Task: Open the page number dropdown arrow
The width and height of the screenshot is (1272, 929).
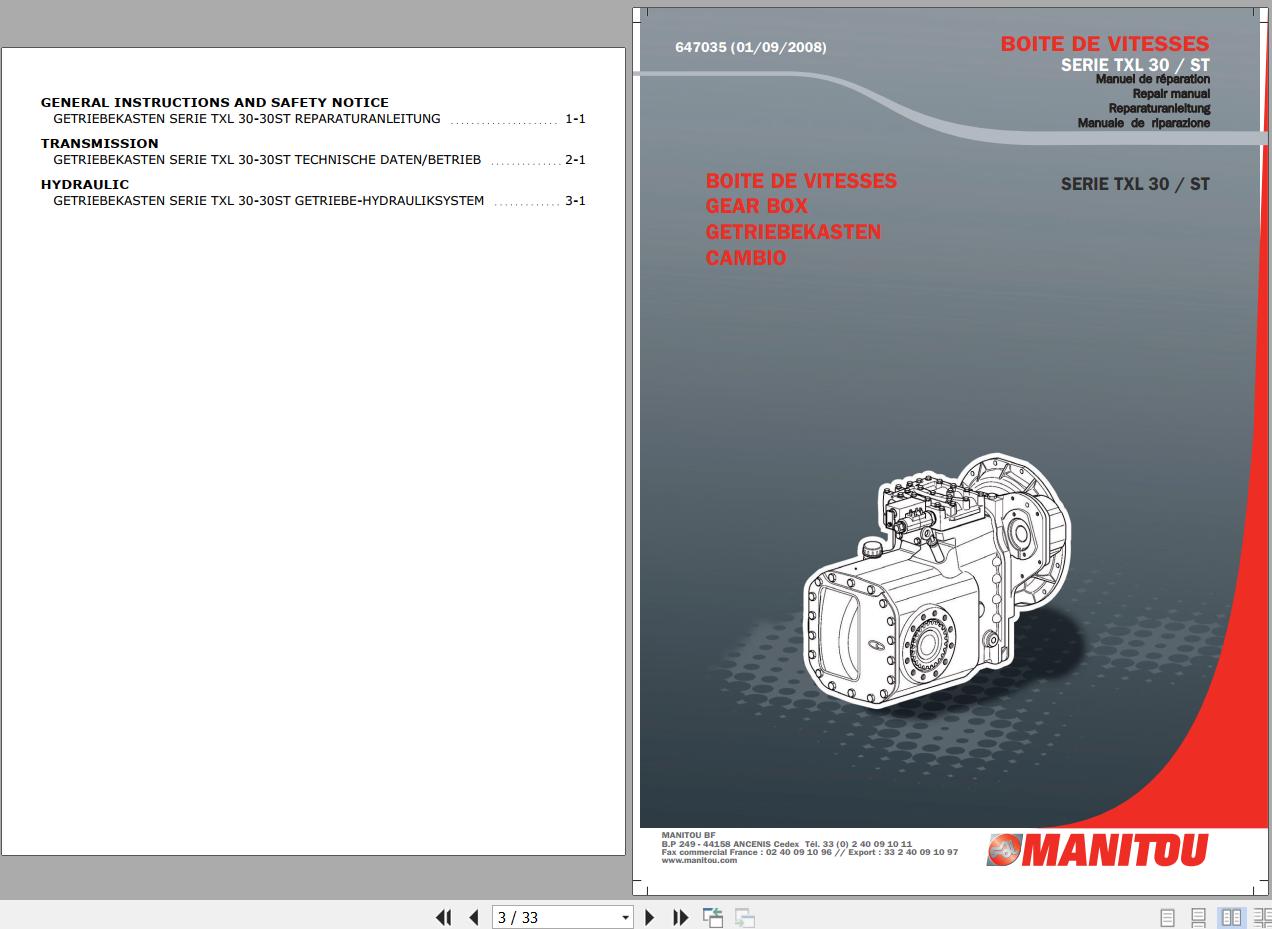Action: (626, 918)
